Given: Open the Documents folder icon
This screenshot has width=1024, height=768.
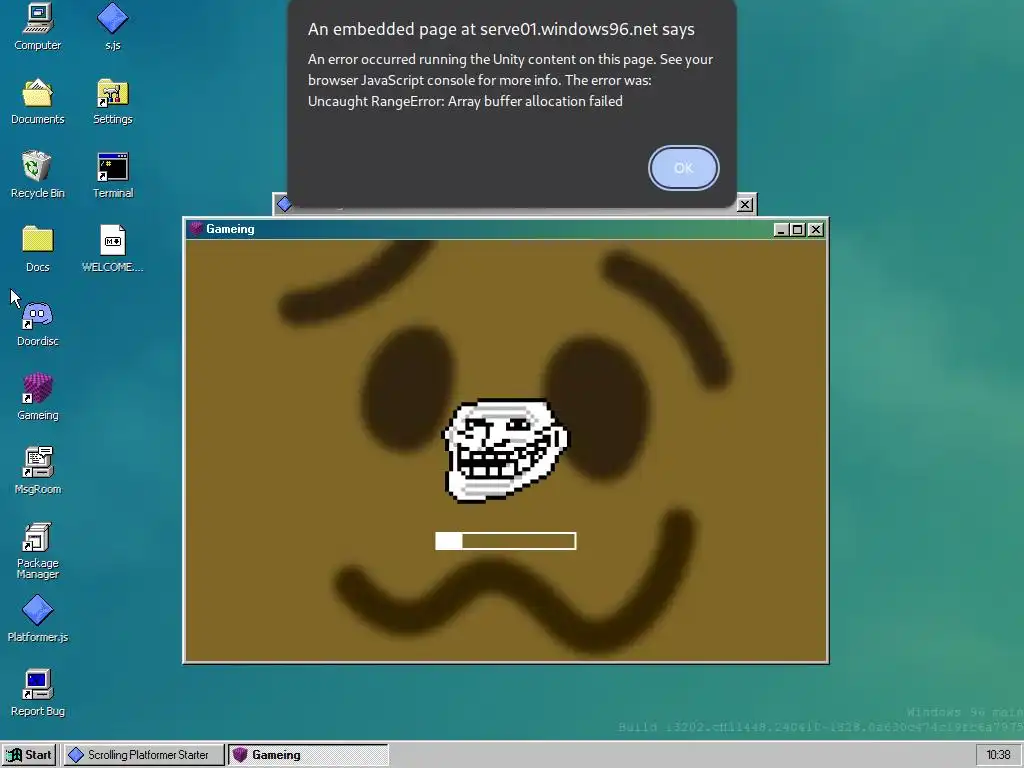Looking at the screenshot, I should (37, 101).
